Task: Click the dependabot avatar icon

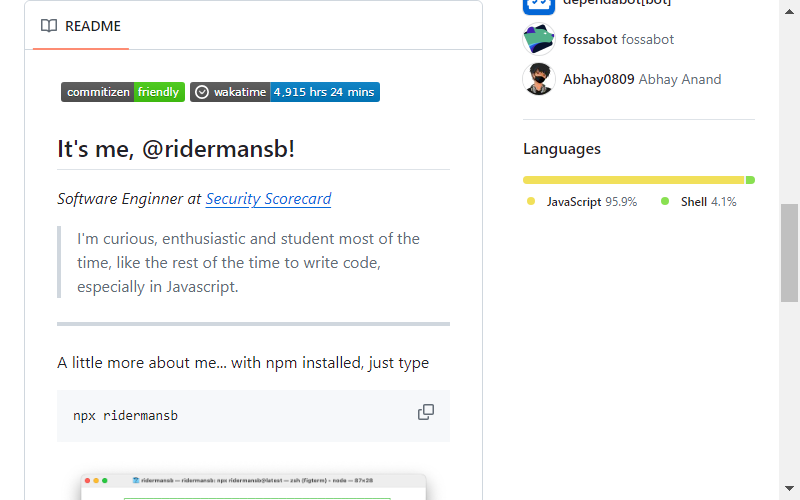Action: (539, 6)
